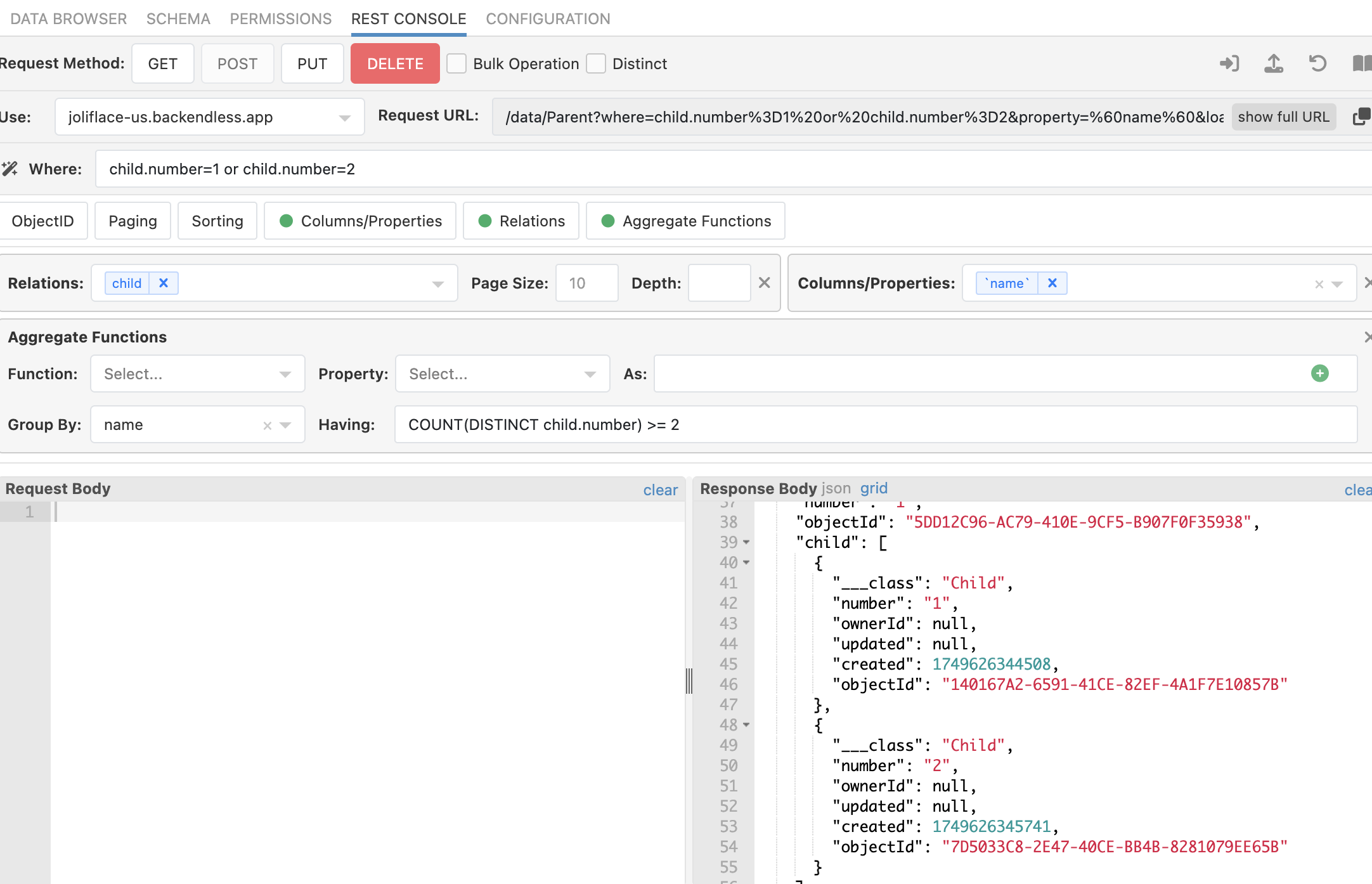1372x884 pixels.
Task: Clear the Response Body
Action: [1358, 490]
